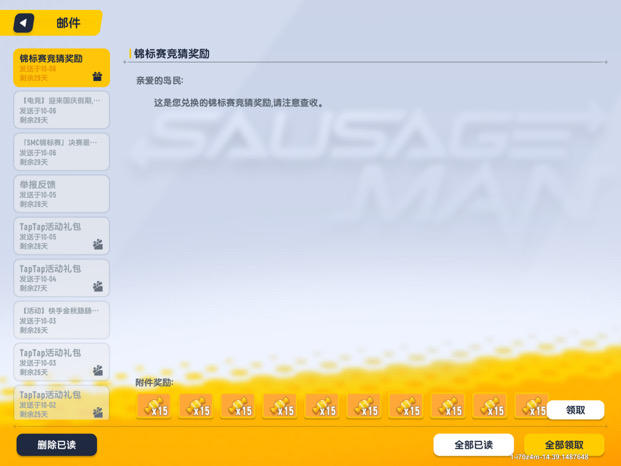Open TapTap活动礼包 mail sent 10-02
Viewport: 621px width, 466px height.
click(61, 403)
